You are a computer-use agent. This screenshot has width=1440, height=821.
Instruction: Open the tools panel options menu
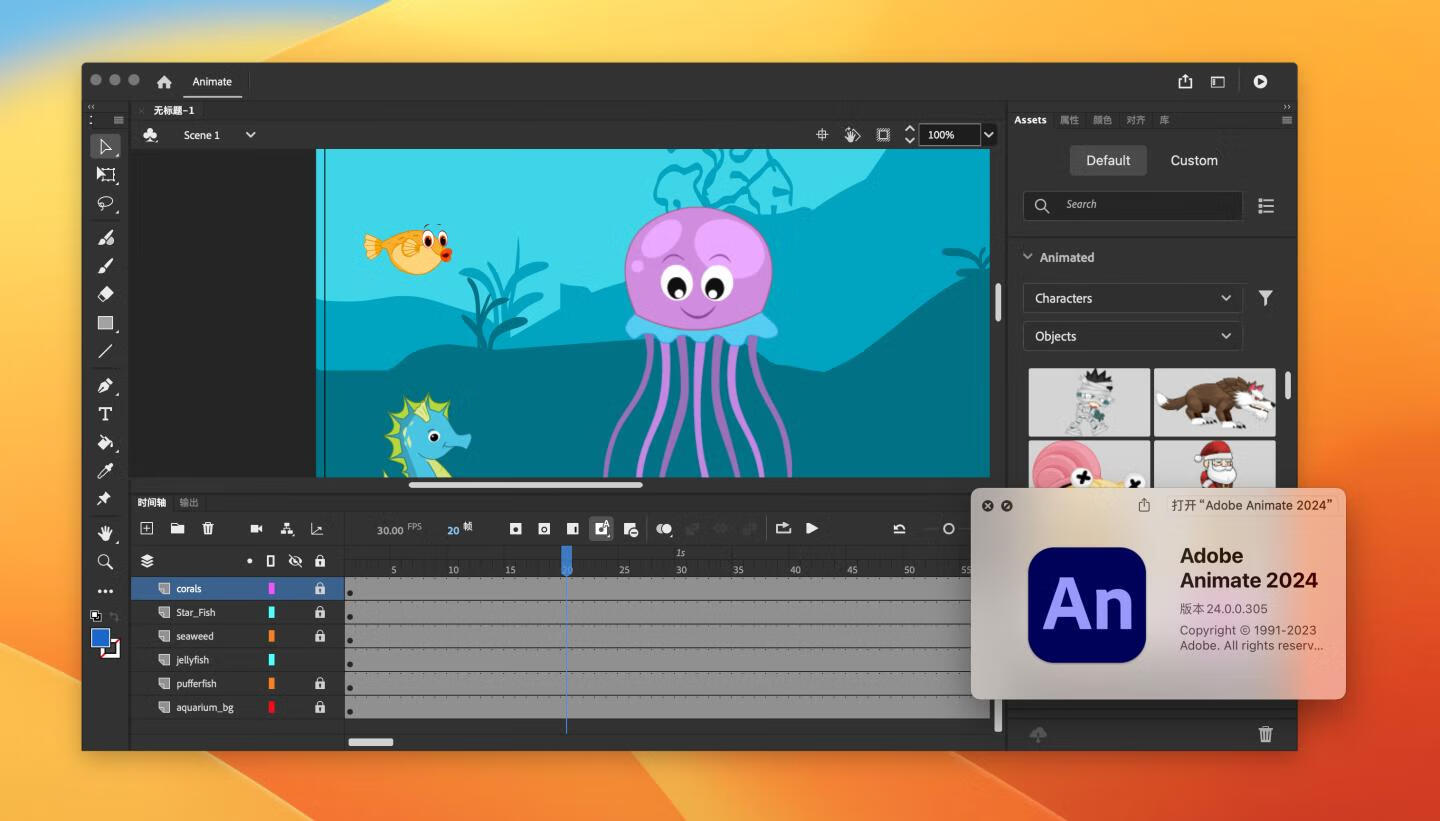point(119,120)
